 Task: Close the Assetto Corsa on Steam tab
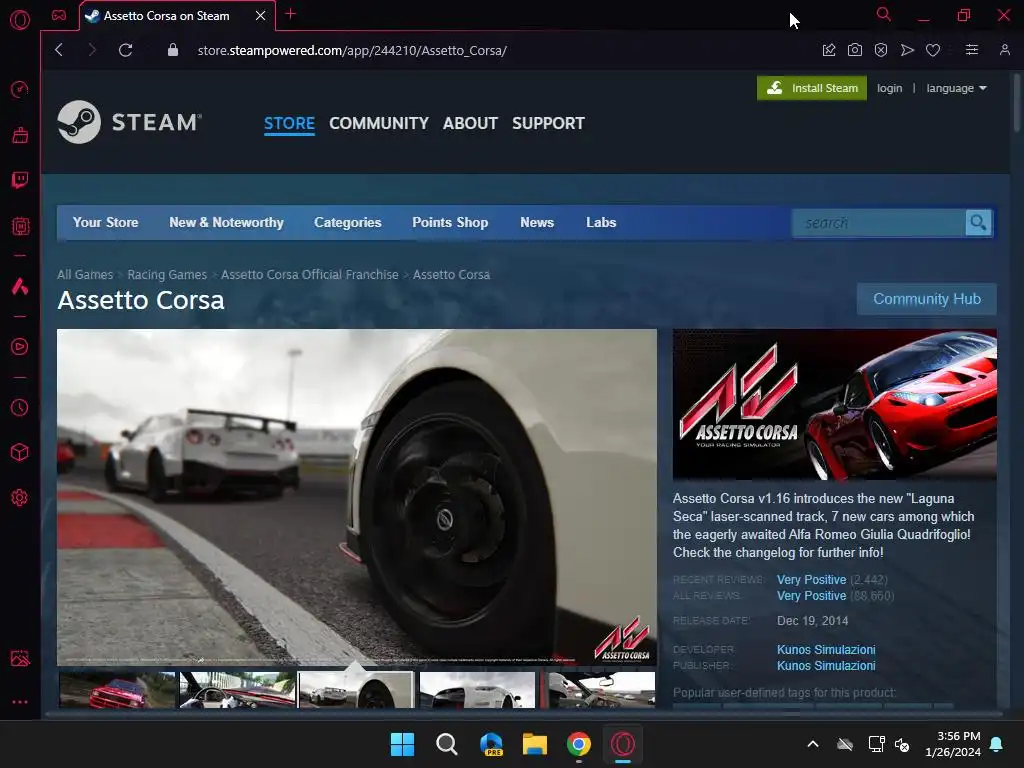(x=261, y=16)
